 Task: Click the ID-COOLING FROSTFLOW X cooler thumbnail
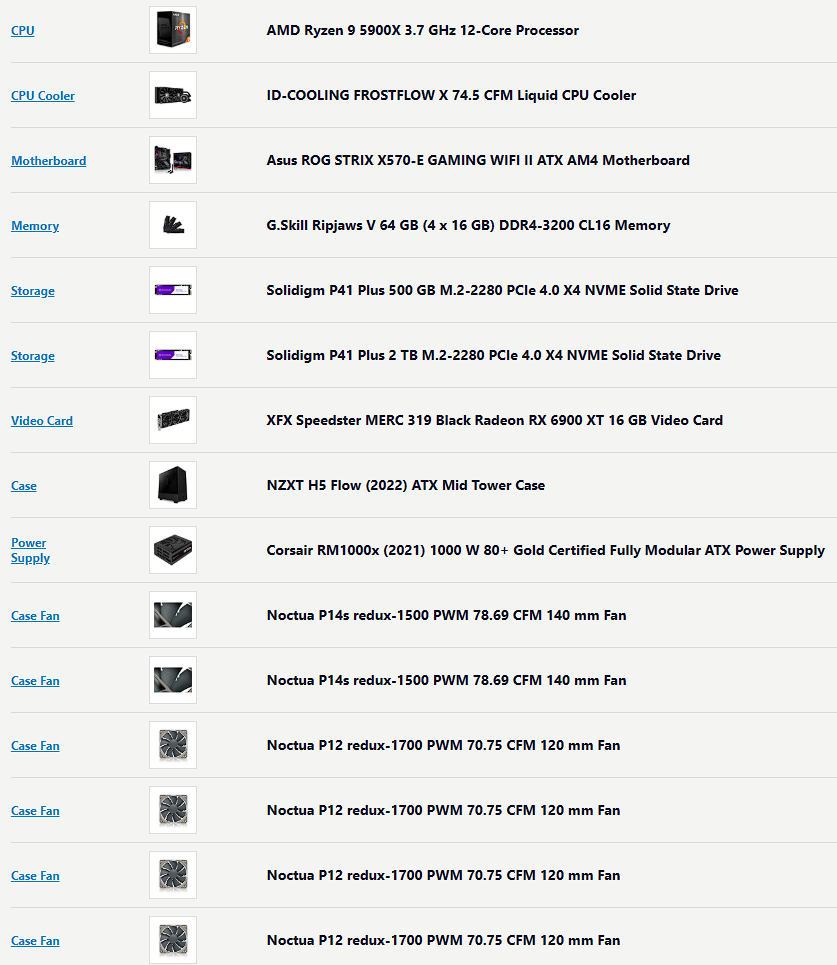(x=173, y=95)
